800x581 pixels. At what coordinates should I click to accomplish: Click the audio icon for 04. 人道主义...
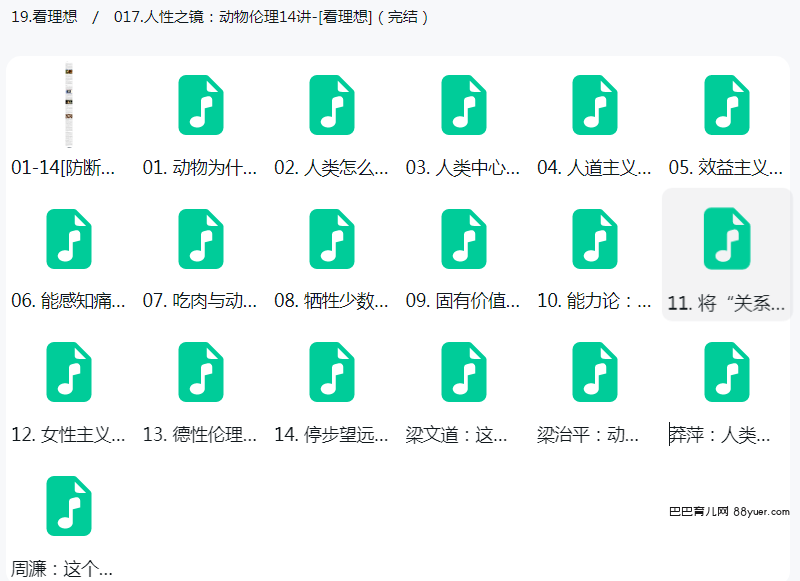coord(595,105)
